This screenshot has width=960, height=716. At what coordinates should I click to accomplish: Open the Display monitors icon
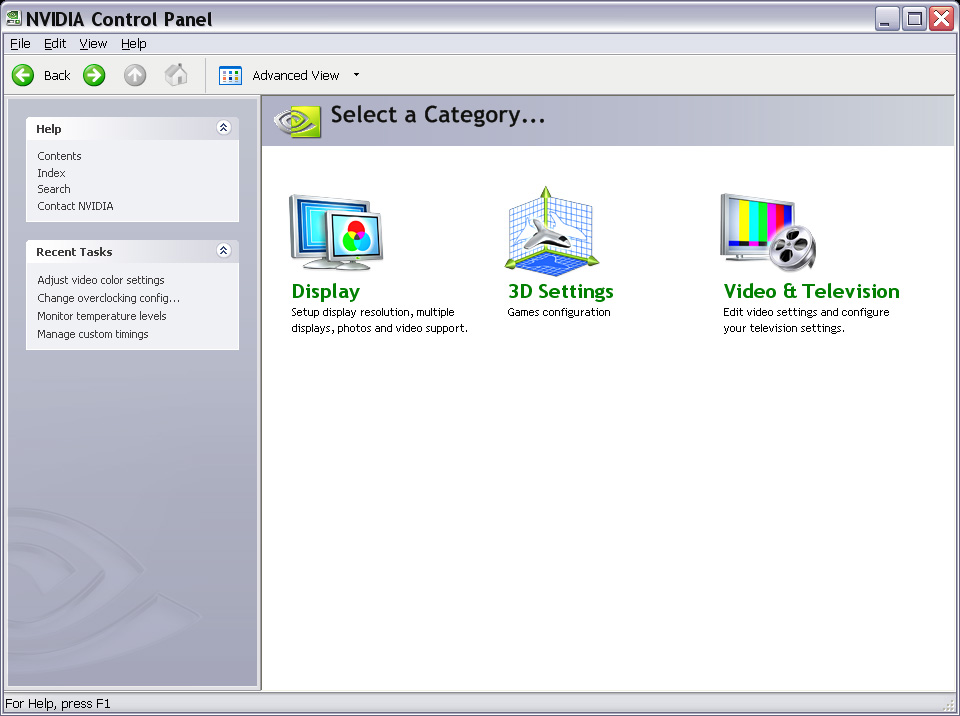pyautogui.click(x=336, y=232)
